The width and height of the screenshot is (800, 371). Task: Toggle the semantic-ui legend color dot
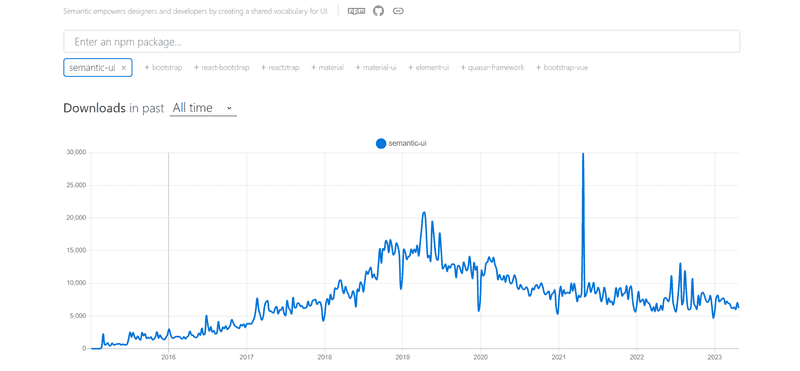click(381, 144)
